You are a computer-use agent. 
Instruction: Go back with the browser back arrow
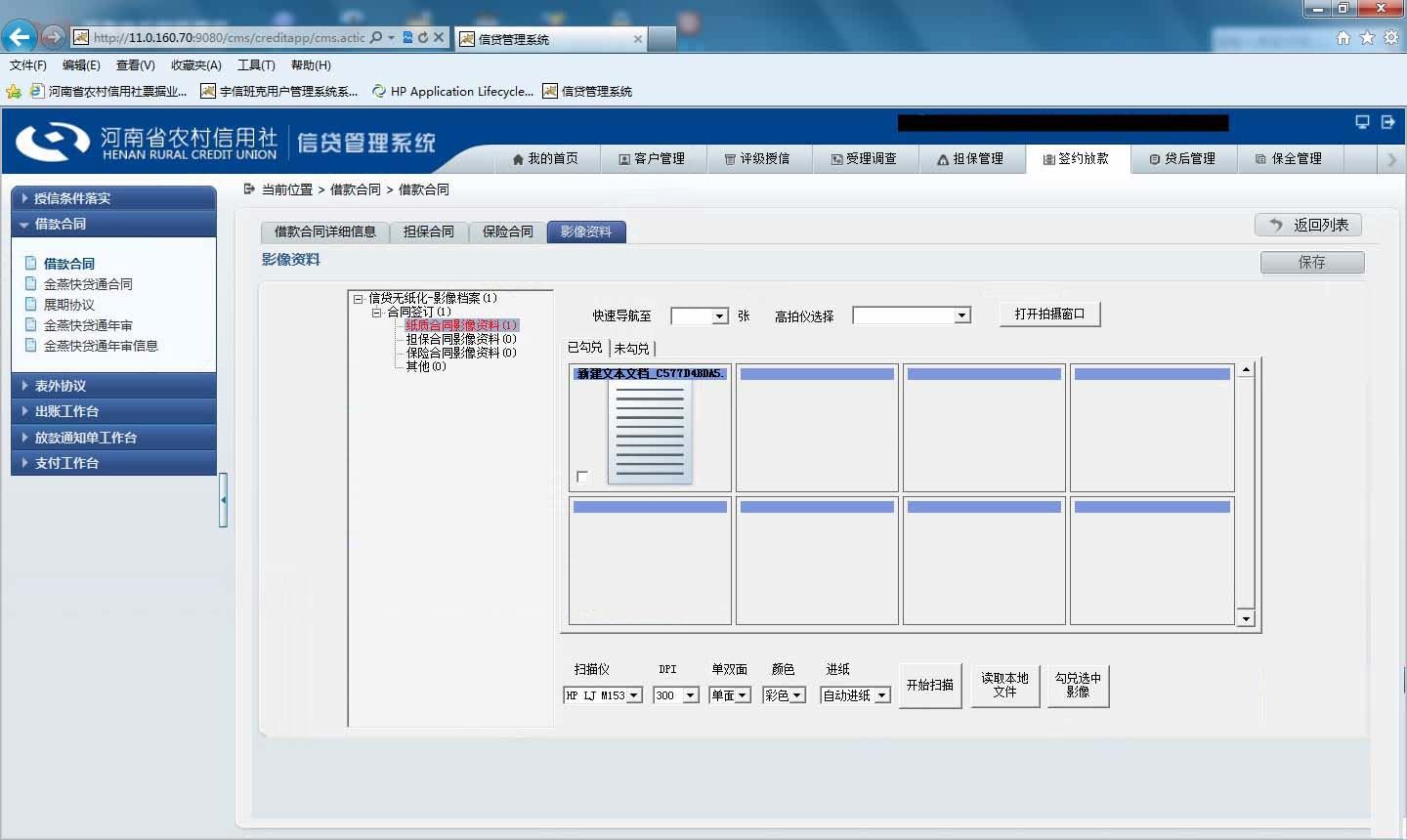20,37
